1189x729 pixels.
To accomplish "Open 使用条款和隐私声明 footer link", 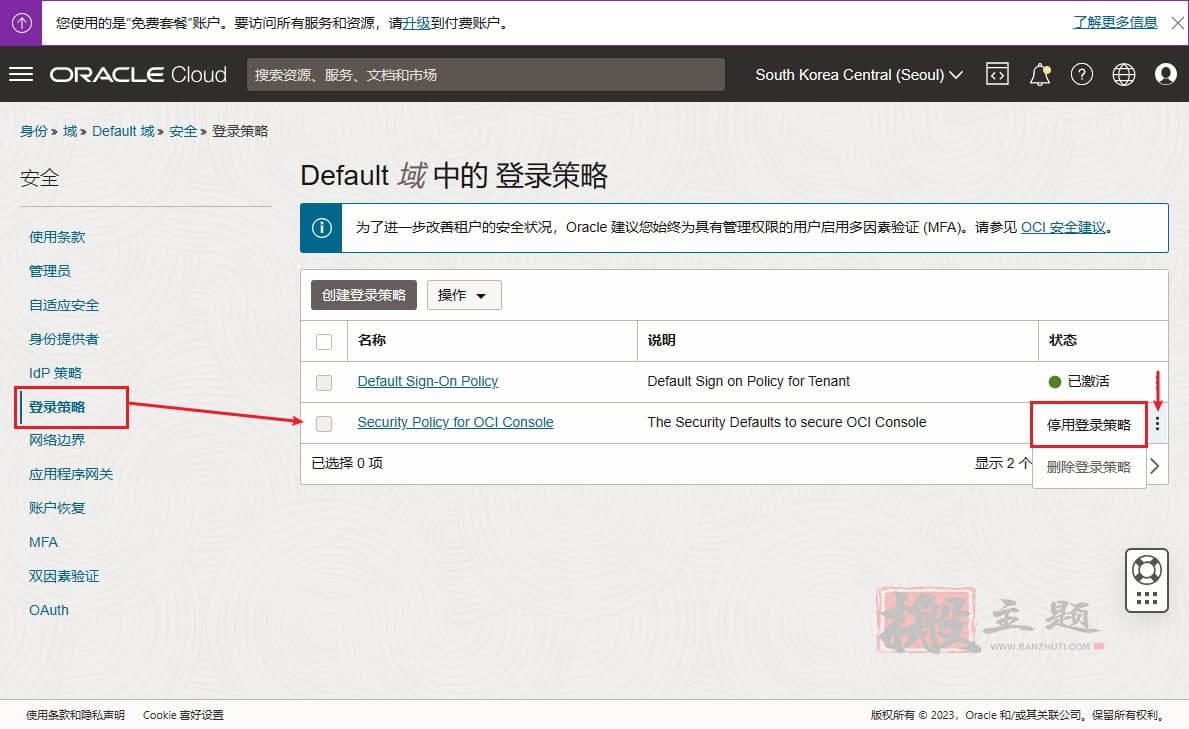I will 75,715.
